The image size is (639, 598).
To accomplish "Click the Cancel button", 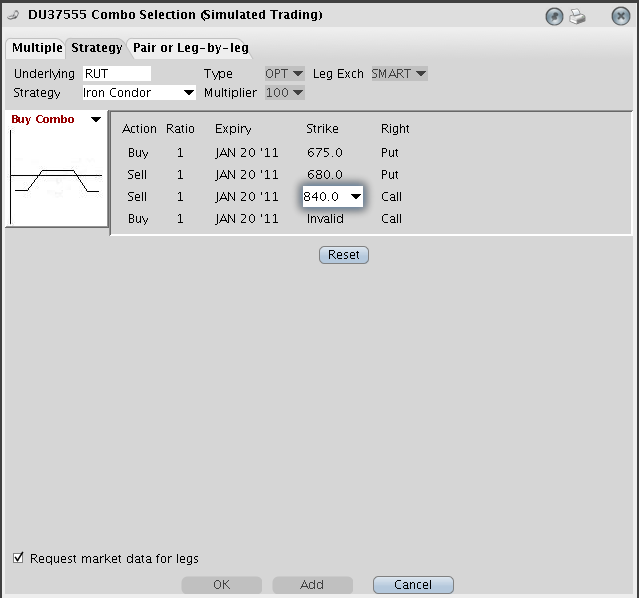I will [413, 585].
